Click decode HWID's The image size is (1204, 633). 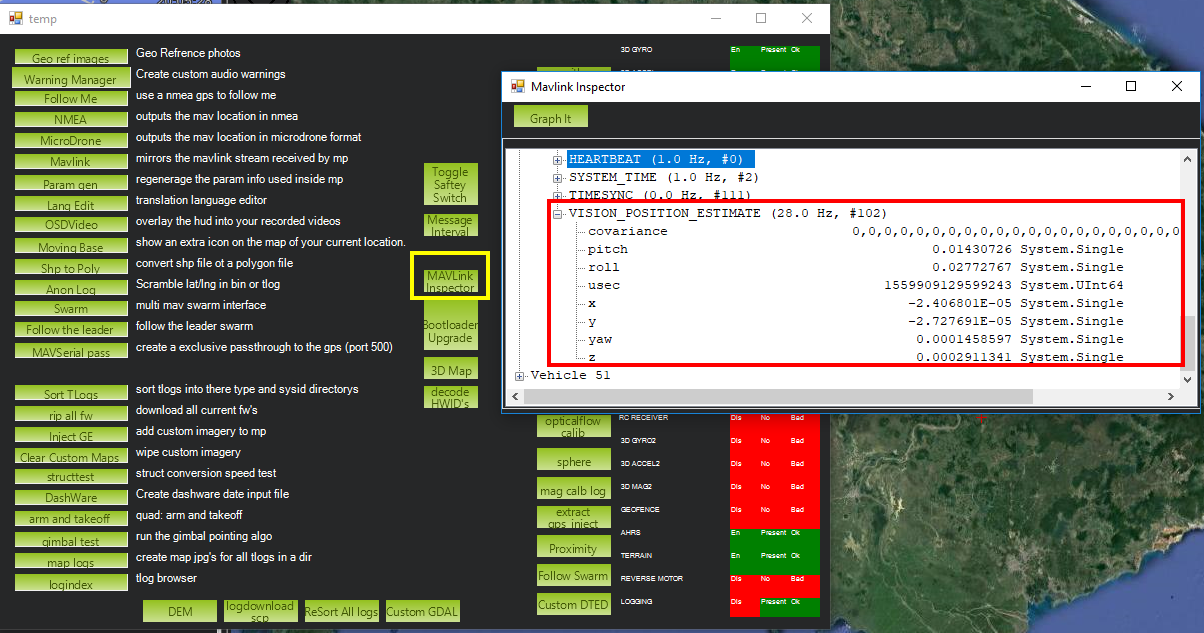tap(450, 395)
